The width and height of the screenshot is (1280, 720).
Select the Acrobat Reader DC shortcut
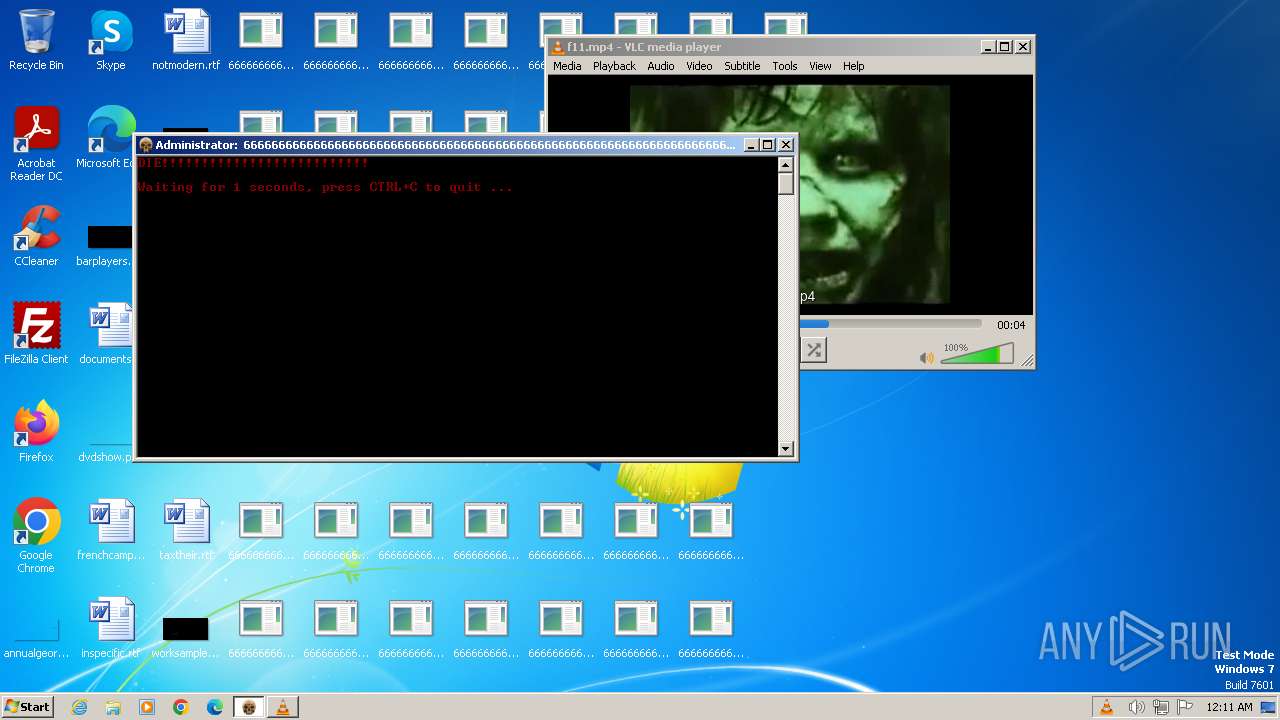[x=36, y=145]
